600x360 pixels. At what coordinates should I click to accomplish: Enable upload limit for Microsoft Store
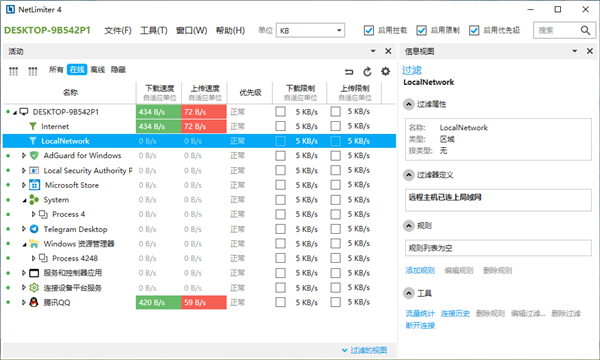pos(336,185)
